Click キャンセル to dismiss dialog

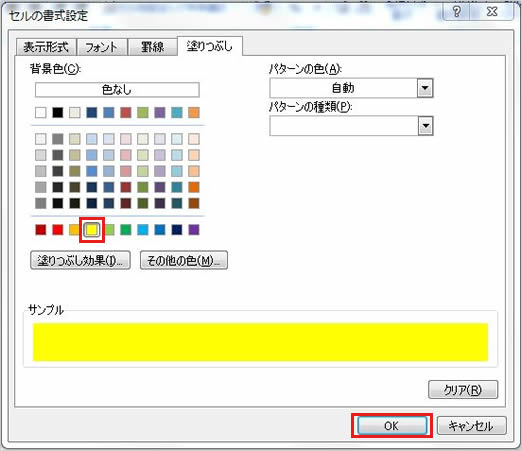471,426
